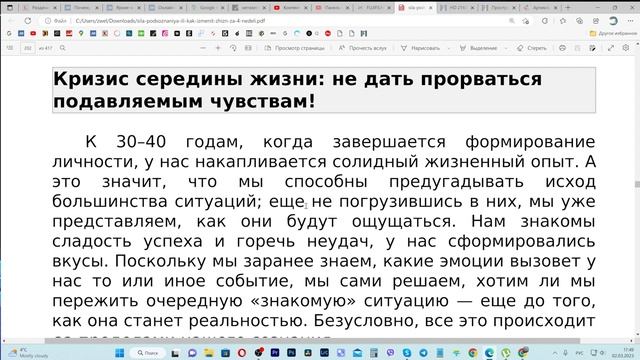Close the active PDF tab
This screenshot has width=640, height=360.
[430, 7]
